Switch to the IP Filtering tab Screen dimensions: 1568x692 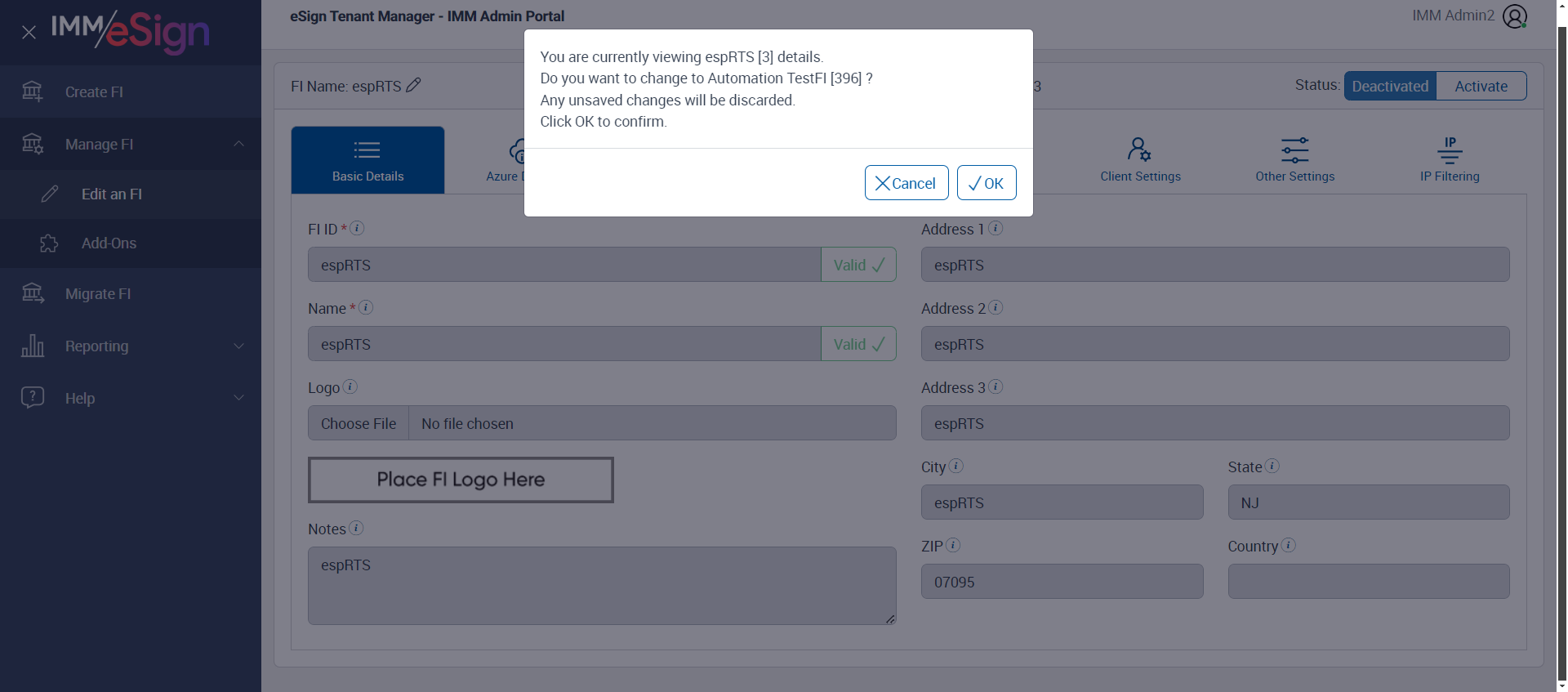(1450, 160)
